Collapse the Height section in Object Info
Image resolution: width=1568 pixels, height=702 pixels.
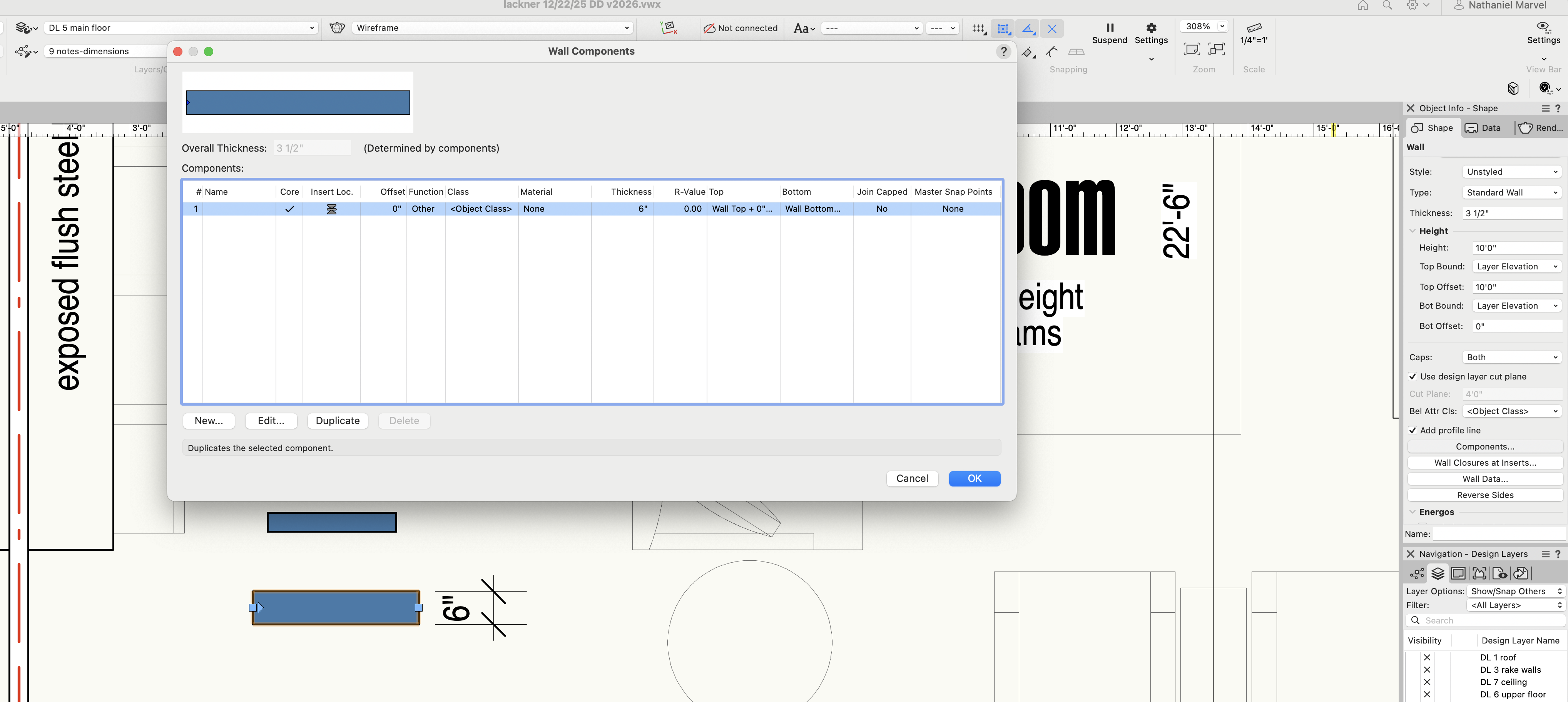tap(1412, 231)
